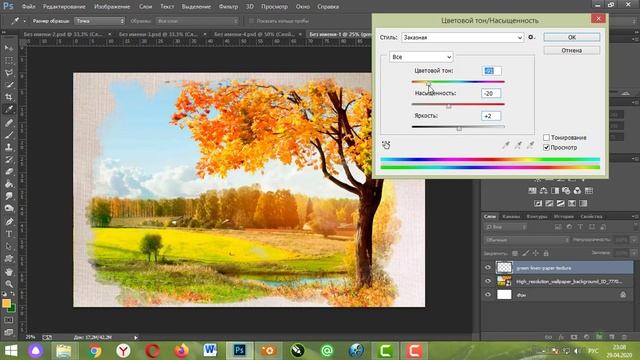Screen dimensions: 640x360
Task: Uncheck the Просмотр preview checkbox
Action: click(x=546, y=147)
